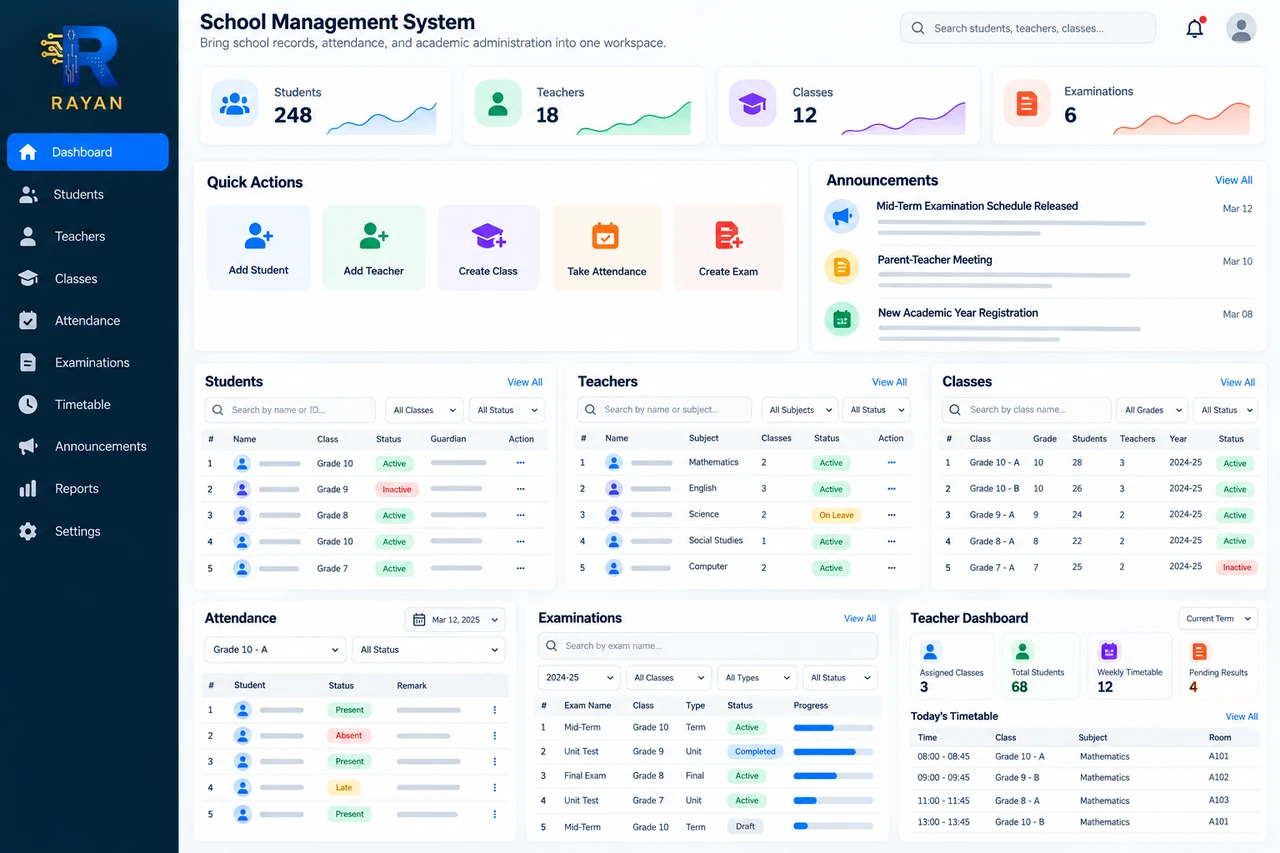Screen dimensions: 1280x853
Task: Click the megaphone icon beside Mid-Term Examination announcement
Action: coord(842,216)
